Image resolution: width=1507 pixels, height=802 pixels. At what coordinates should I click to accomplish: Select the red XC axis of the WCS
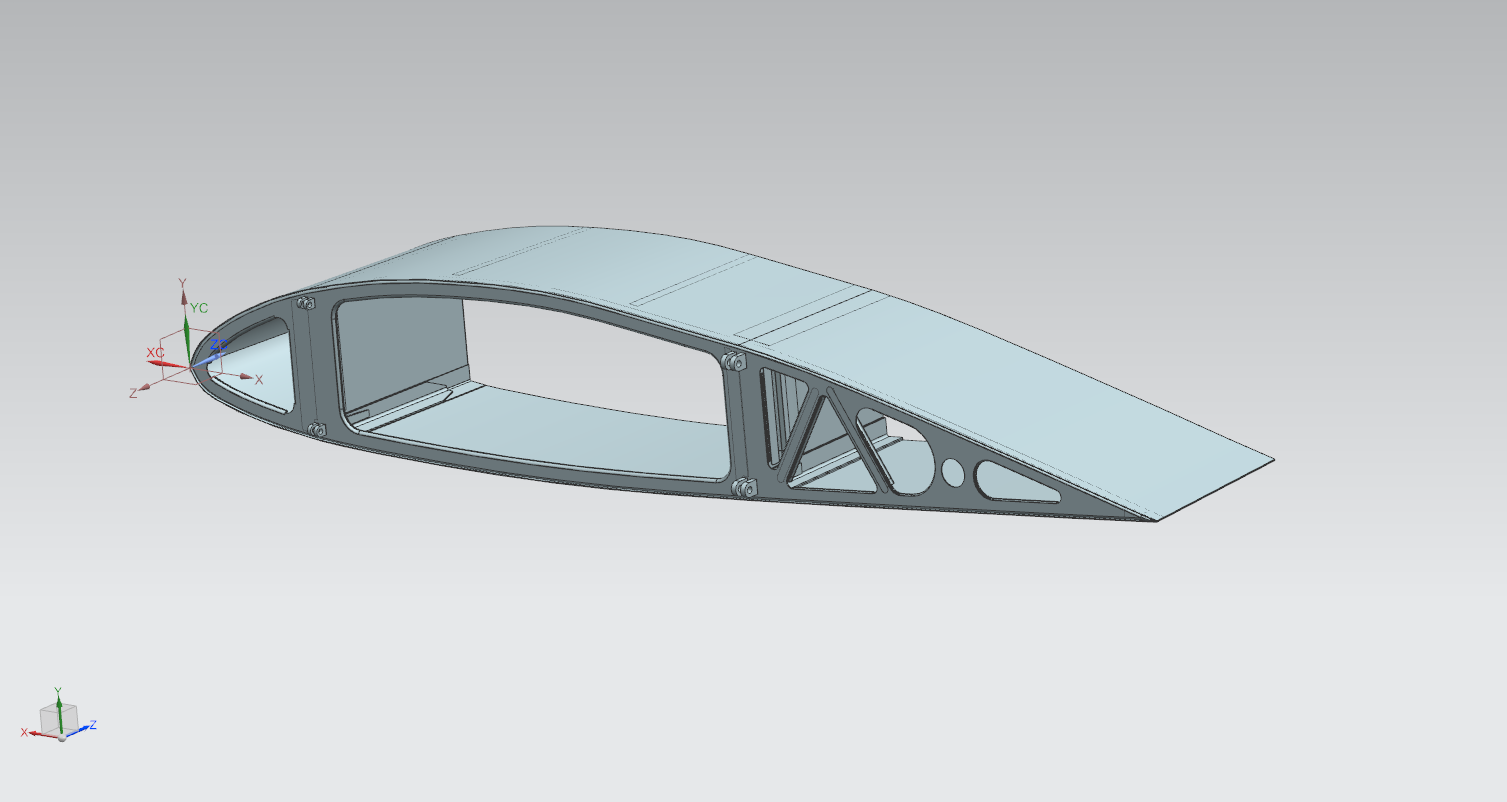tap(167, 363)
